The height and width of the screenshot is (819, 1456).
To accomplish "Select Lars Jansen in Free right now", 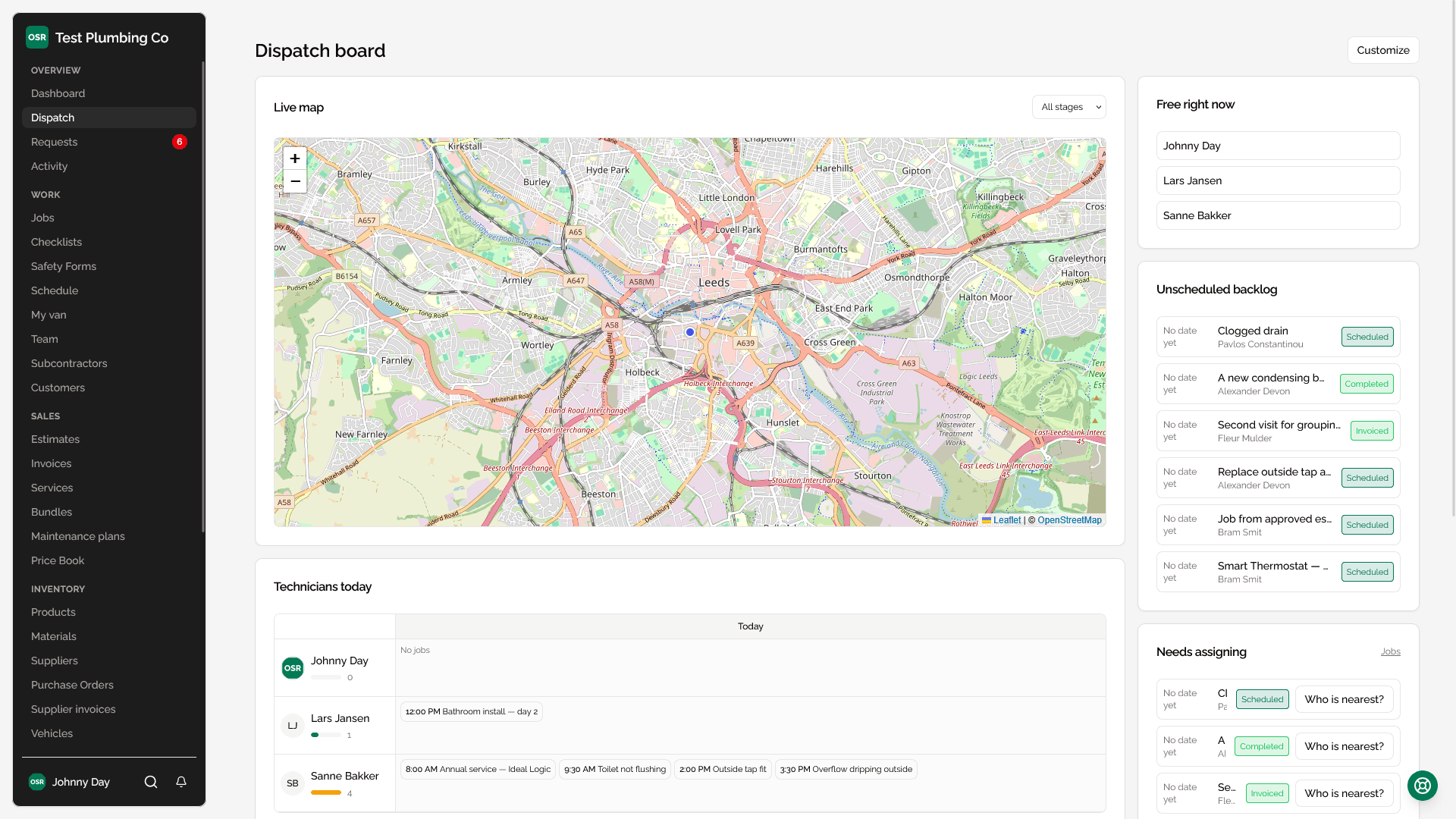I will click(x=1279, y=180).
